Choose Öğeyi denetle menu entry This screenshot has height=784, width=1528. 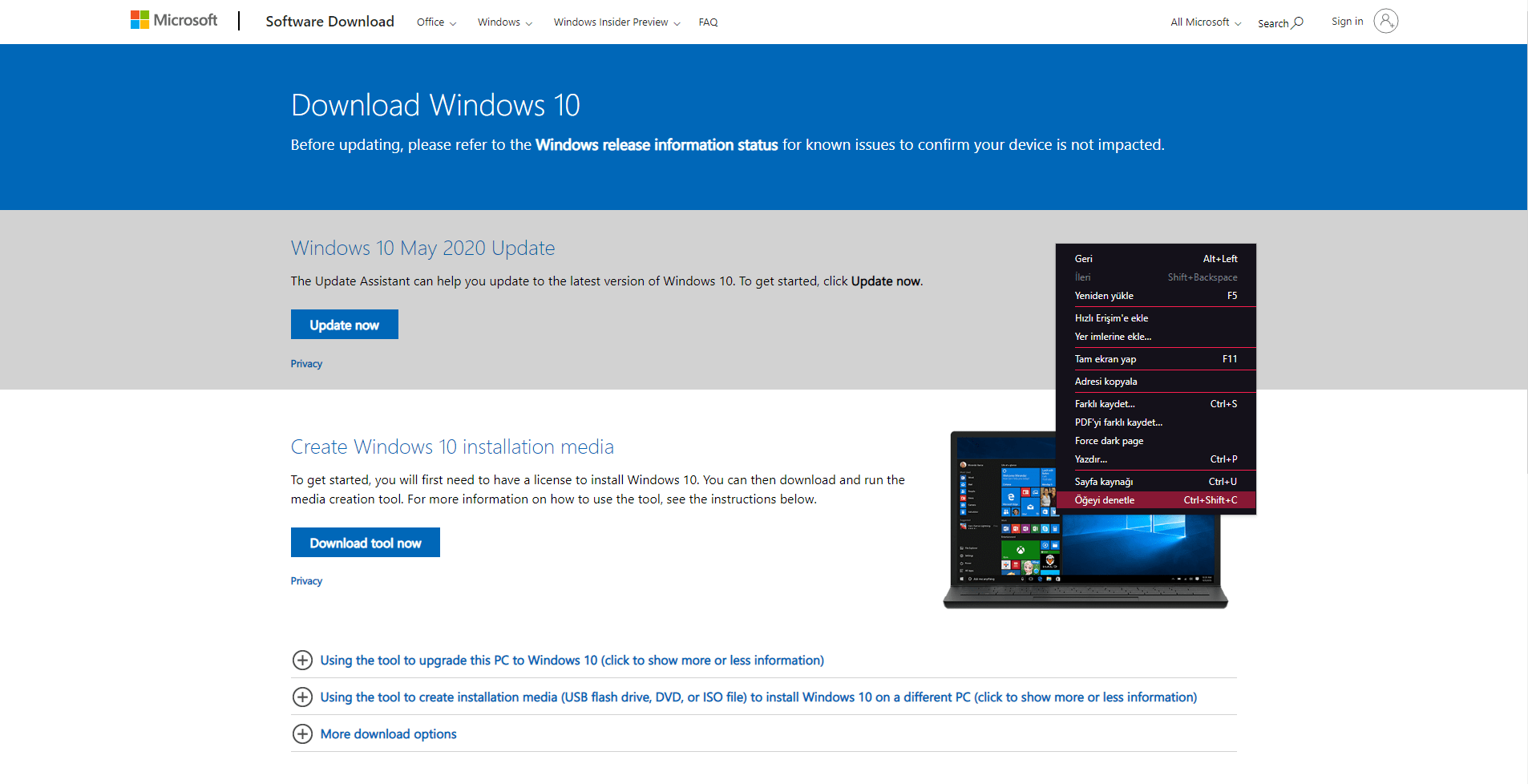coord(1156,500)
